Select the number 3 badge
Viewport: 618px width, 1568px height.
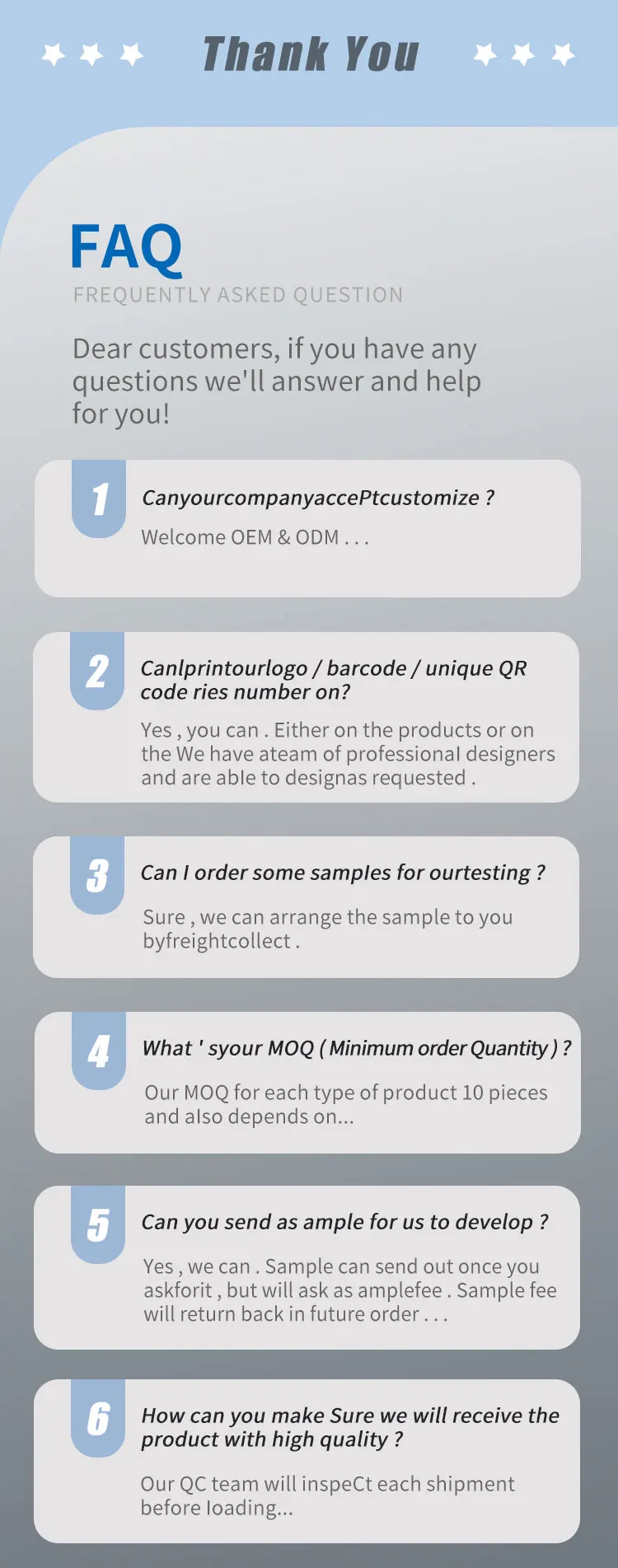(97, 875)
